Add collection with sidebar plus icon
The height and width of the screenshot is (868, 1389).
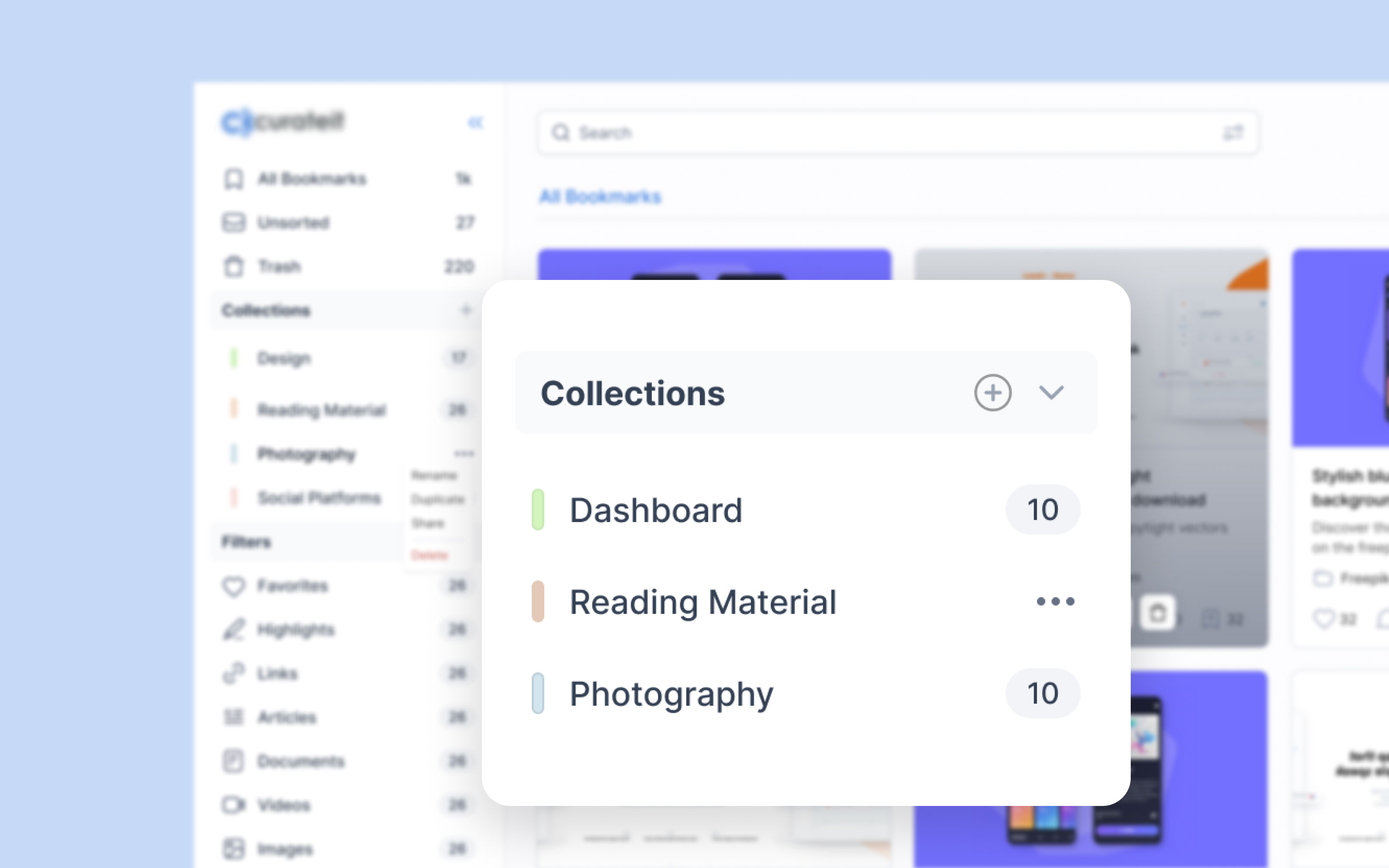(x=465, y=311)
